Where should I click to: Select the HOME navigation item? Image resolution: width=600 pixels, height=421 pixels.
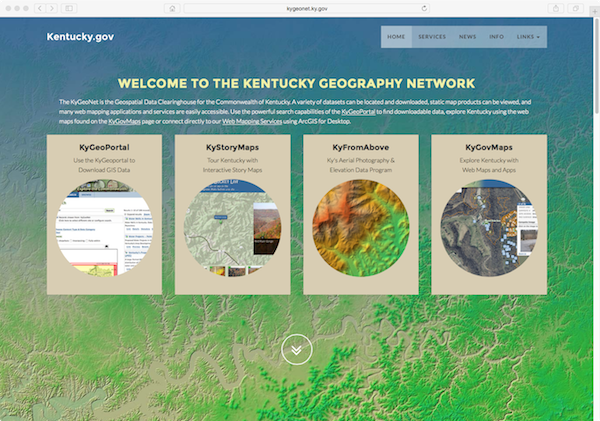pos(396,37)
